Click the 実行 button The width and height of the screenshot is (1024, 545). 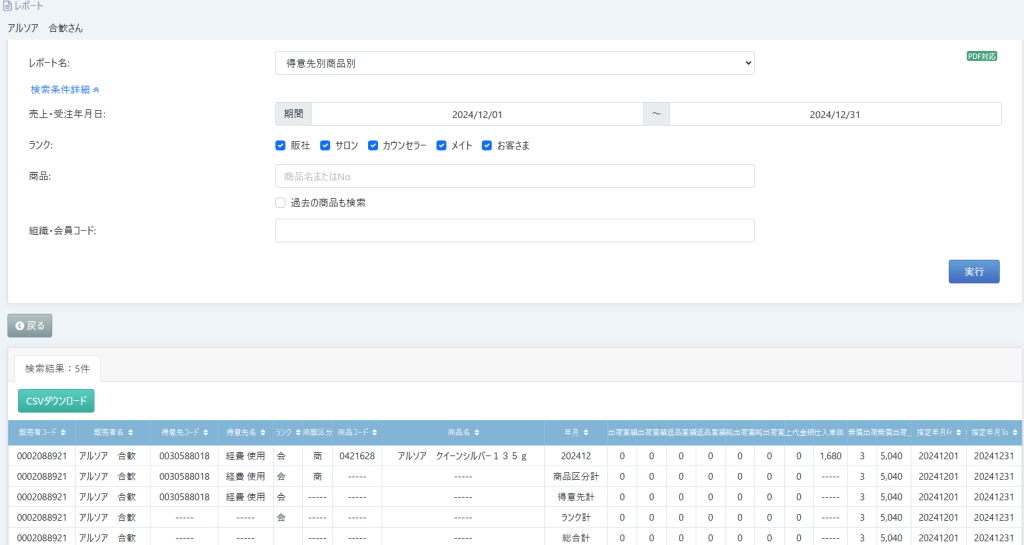pos(973,271)
